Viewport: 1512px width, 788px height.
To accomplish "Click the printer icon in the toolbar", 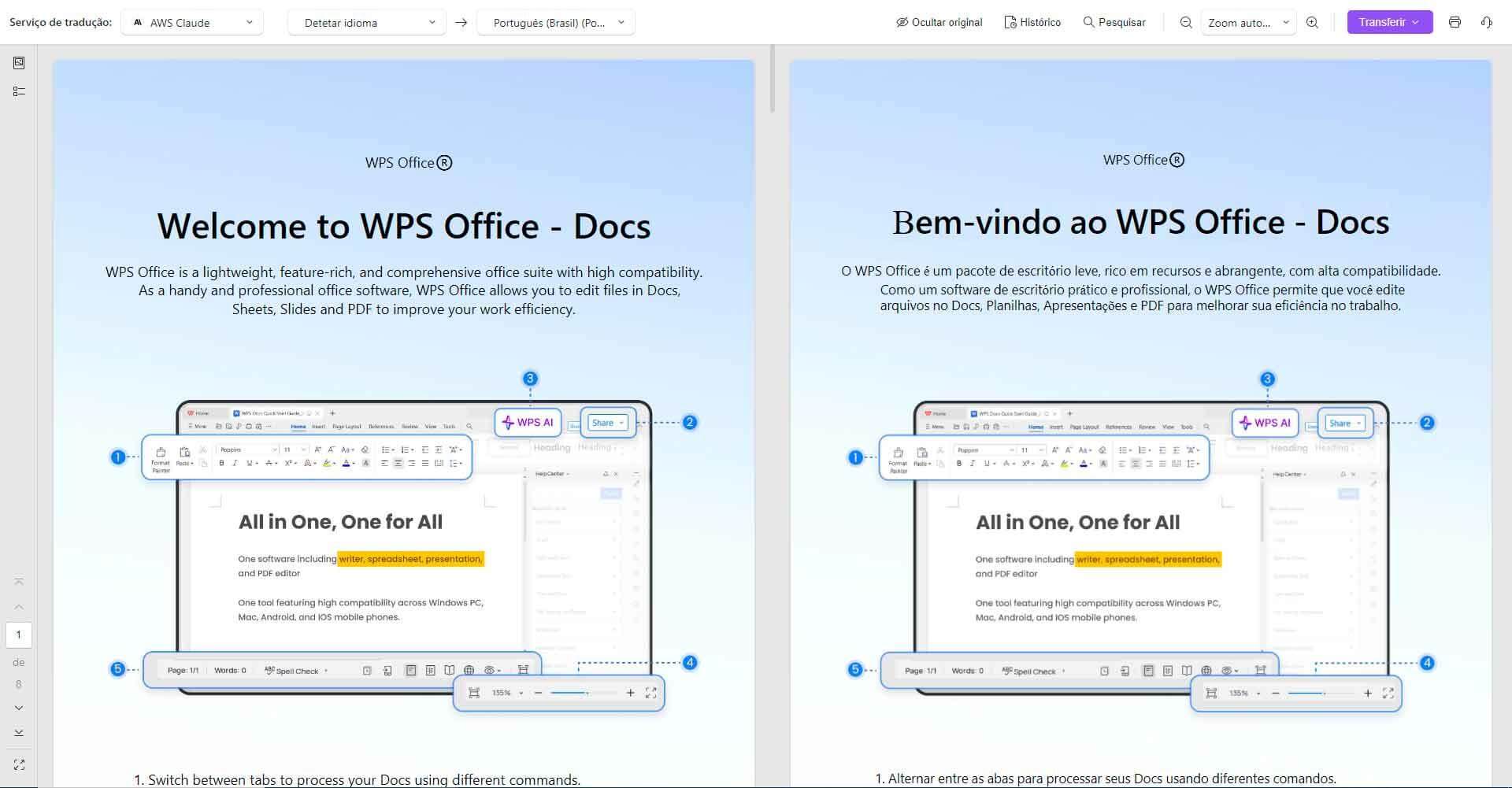I will (1455, 22).
